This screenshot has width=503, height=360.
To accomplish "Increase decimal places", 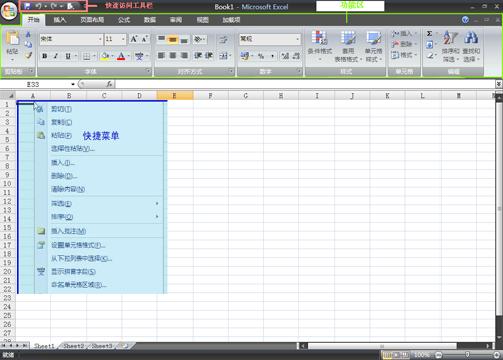I will 285,56.
